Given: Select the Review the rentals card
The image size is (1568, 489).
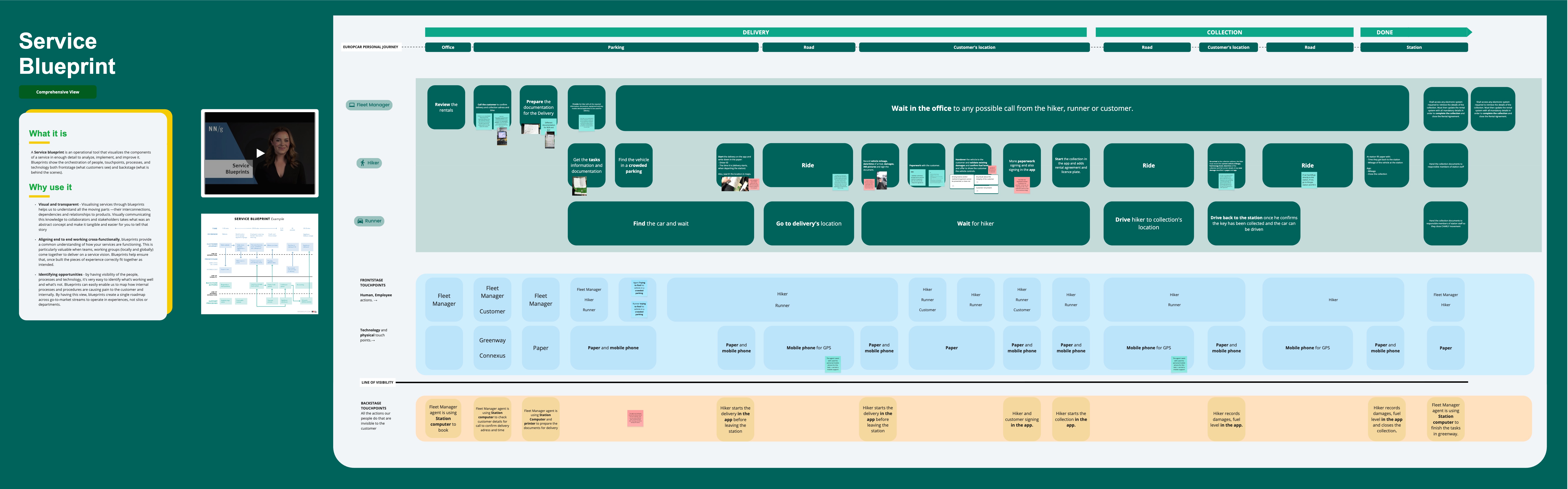Looking at the screenshot, I should (x=446, y=107).
